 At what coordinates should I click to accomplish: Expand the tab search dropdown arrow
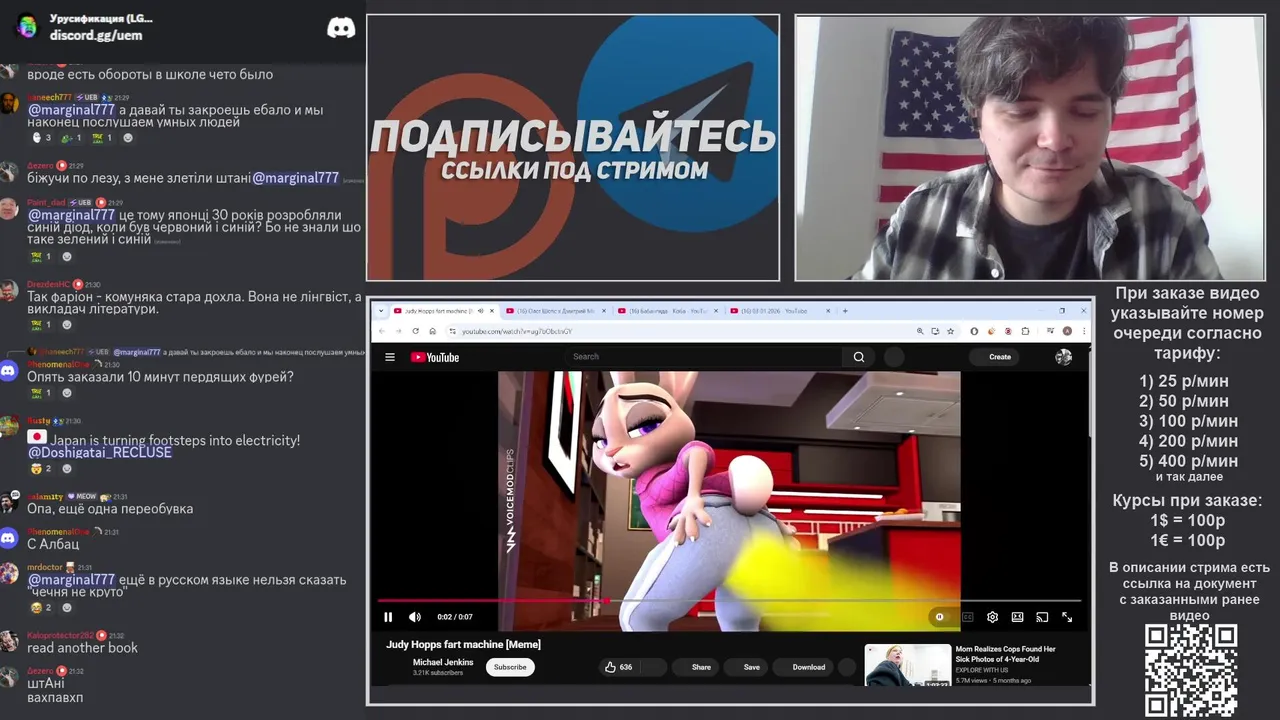pos(379,311)
